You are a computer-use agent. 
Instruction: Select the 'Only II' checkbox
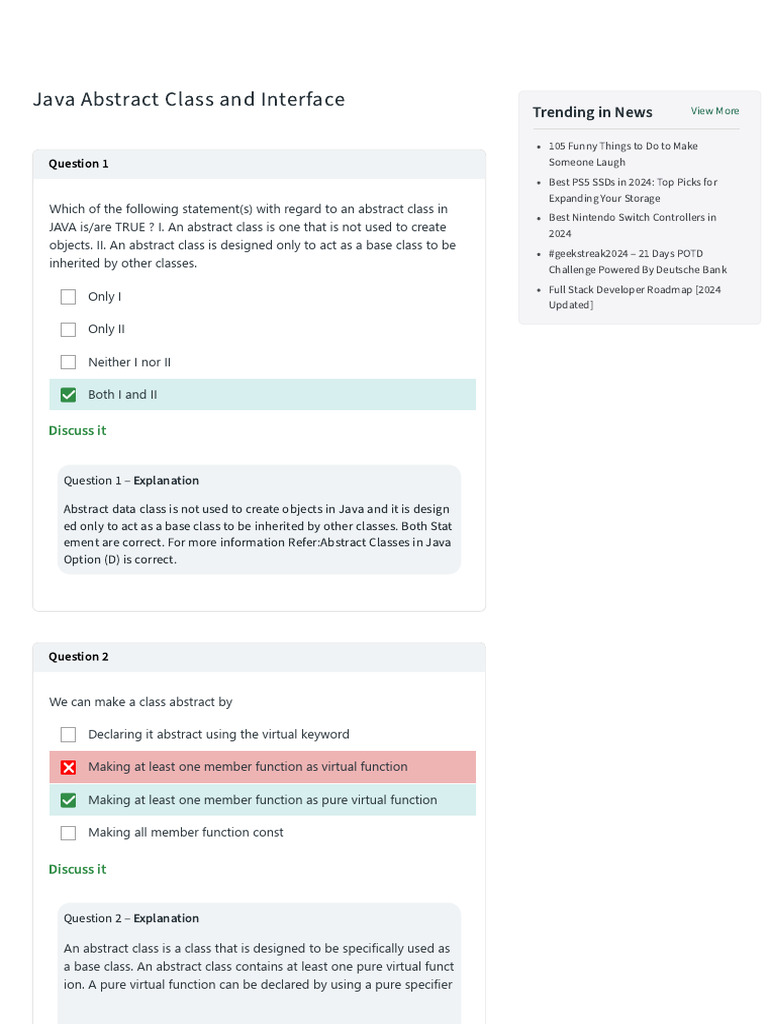click(68, 329)
